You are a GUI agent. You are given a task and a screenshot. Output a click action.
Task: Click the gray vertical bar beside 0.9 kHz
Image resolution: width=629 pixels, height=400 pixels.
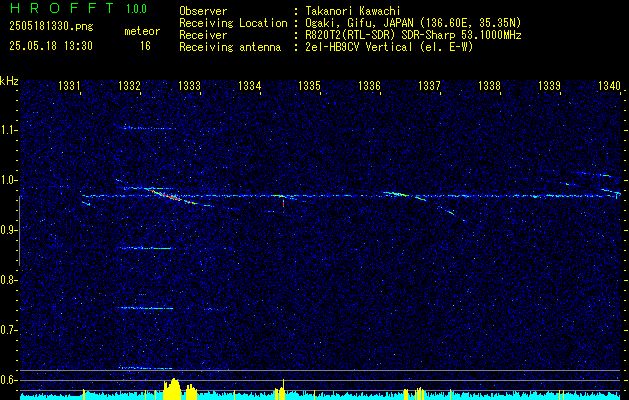click(20, 231)
